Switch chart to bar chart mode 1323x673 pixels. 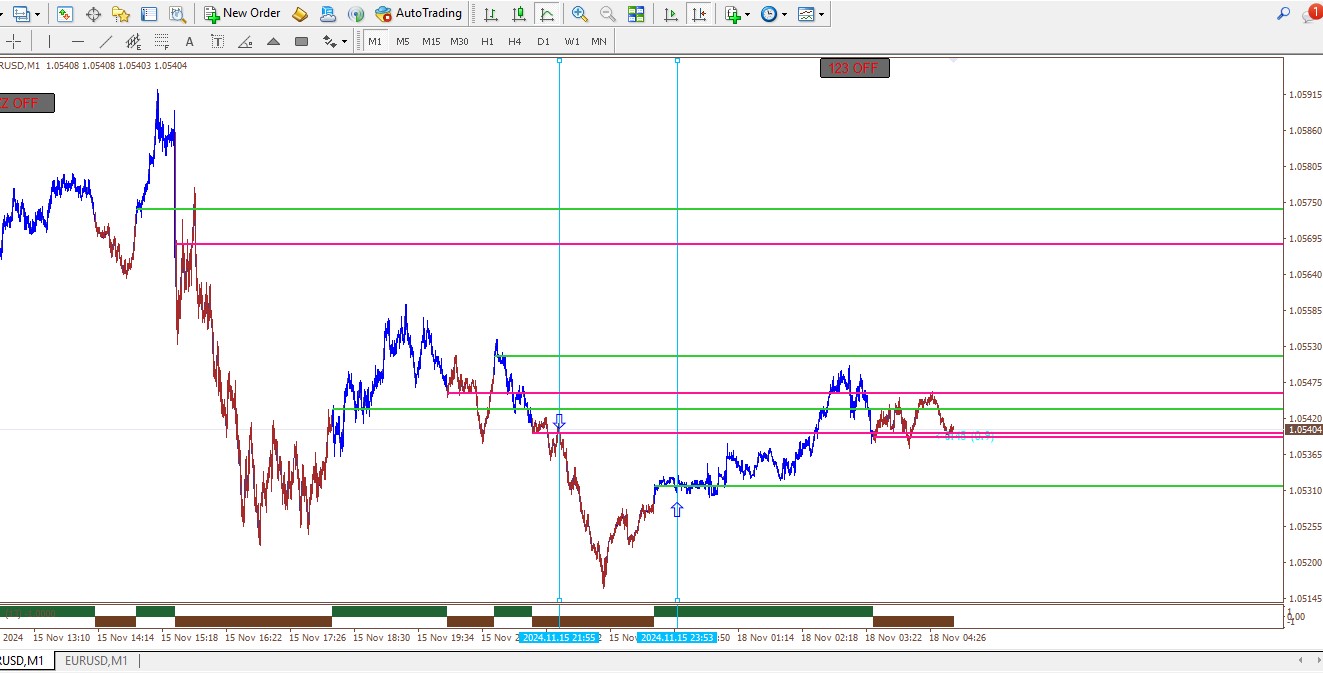point(490,14)
